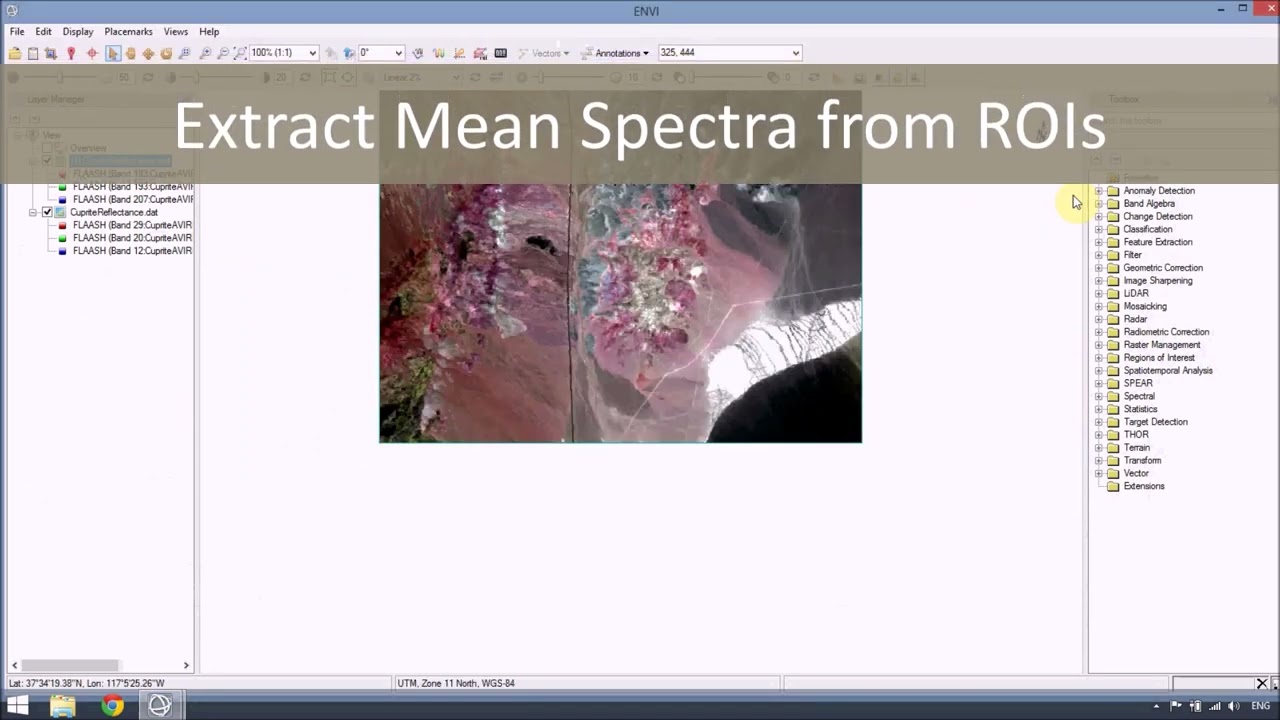The width and height of the screenshot is (1280, 720).
Task: Expand the Regions of Interest toolbox folder
Action: click(x=1098, y=357)
